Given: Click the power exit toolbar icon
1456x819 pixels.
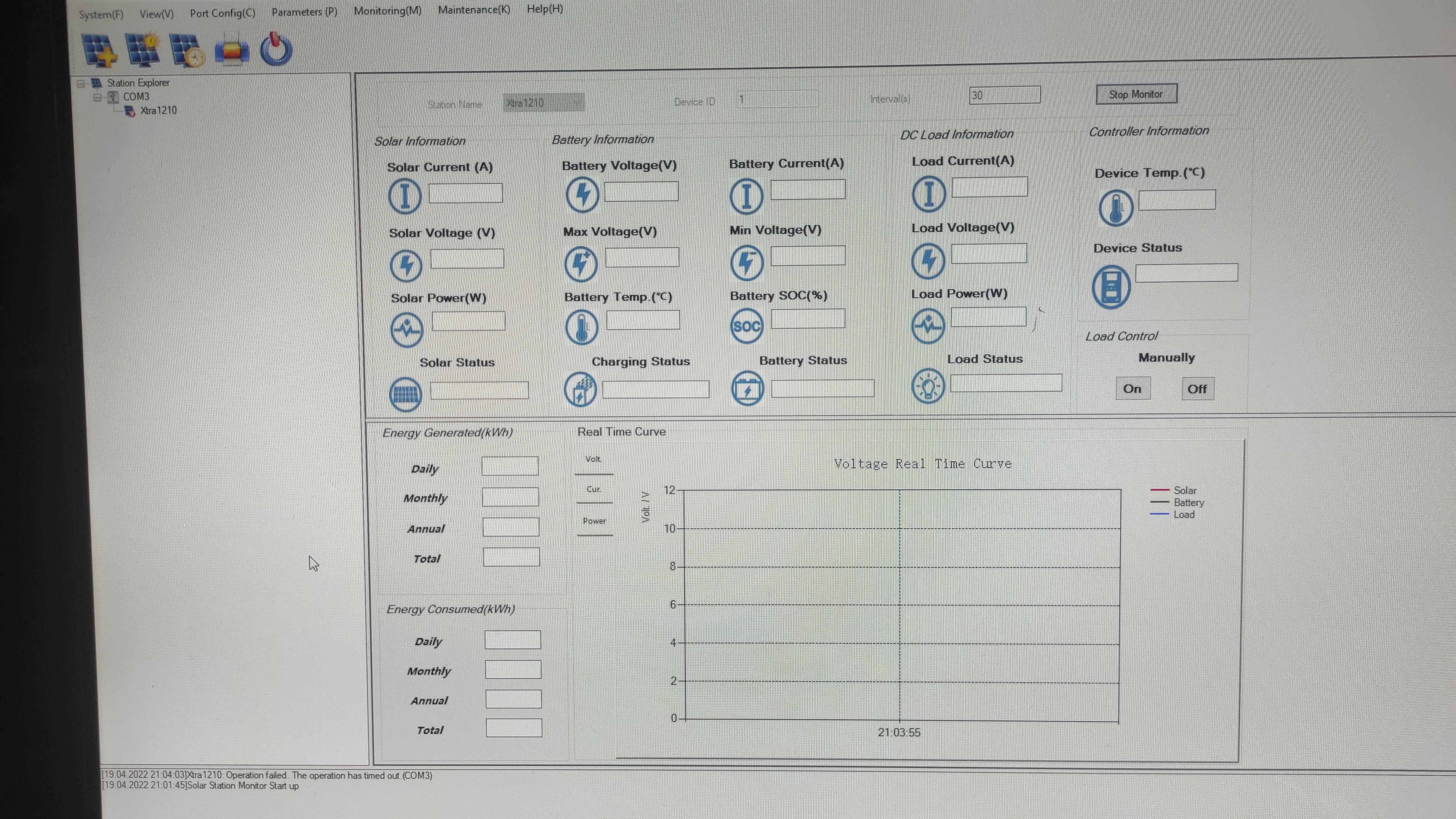Looking at the screenshot, I should pos(276,50).
